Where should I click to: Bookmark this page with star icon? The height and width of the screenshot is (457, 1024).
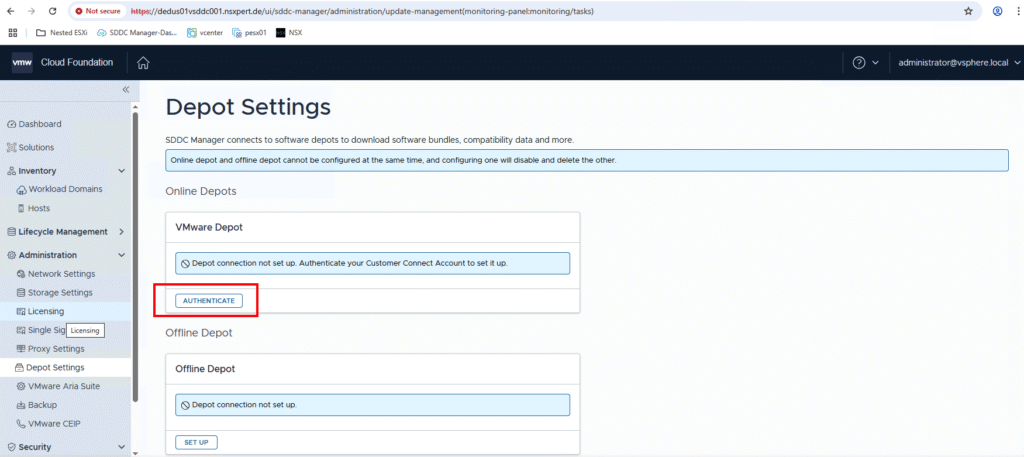pyautogui.click(x=968, y=11)
